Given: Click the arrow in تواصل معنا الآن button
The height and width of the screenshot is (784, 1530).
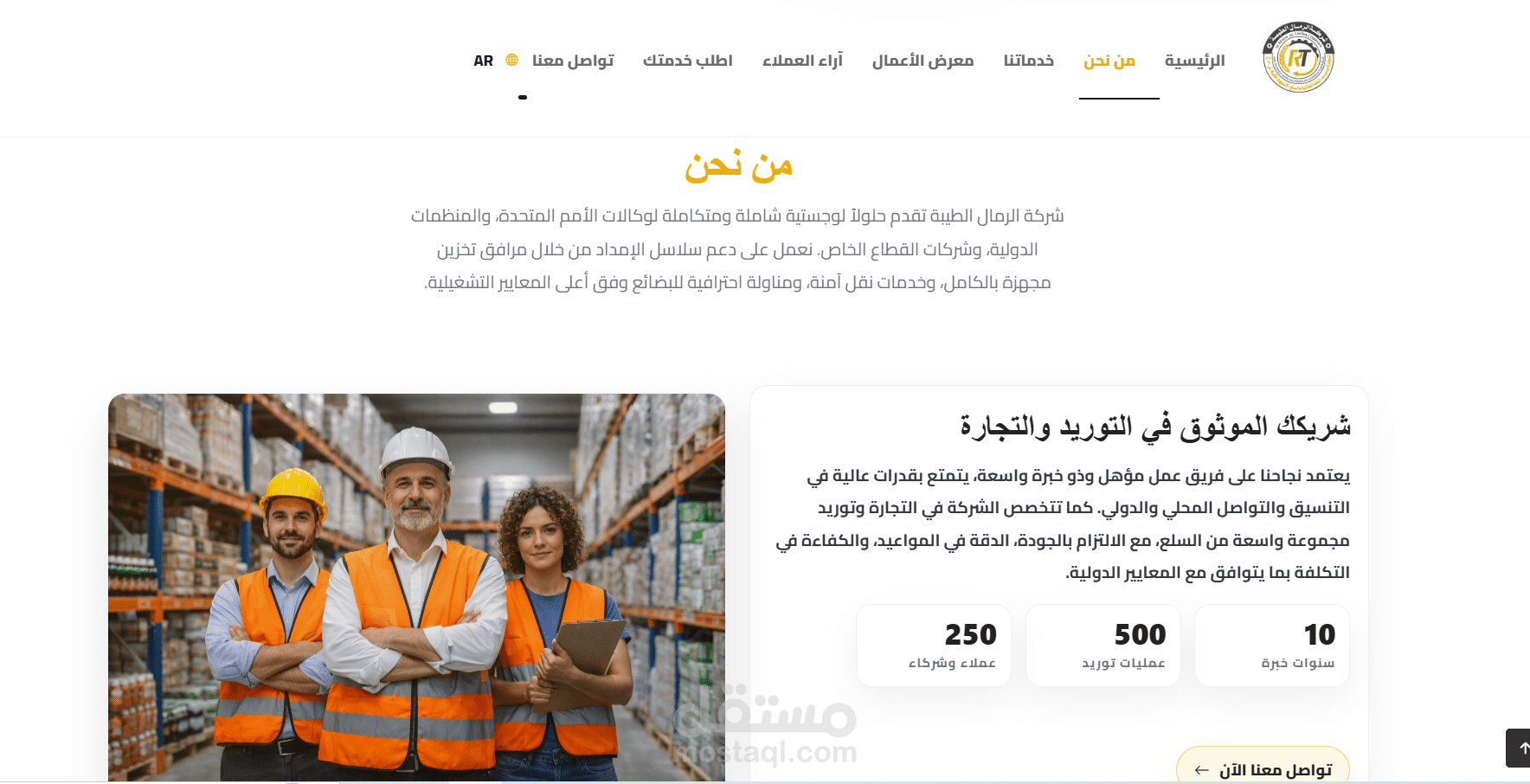Looking at the screenshot, I should tap(1201, 770).
